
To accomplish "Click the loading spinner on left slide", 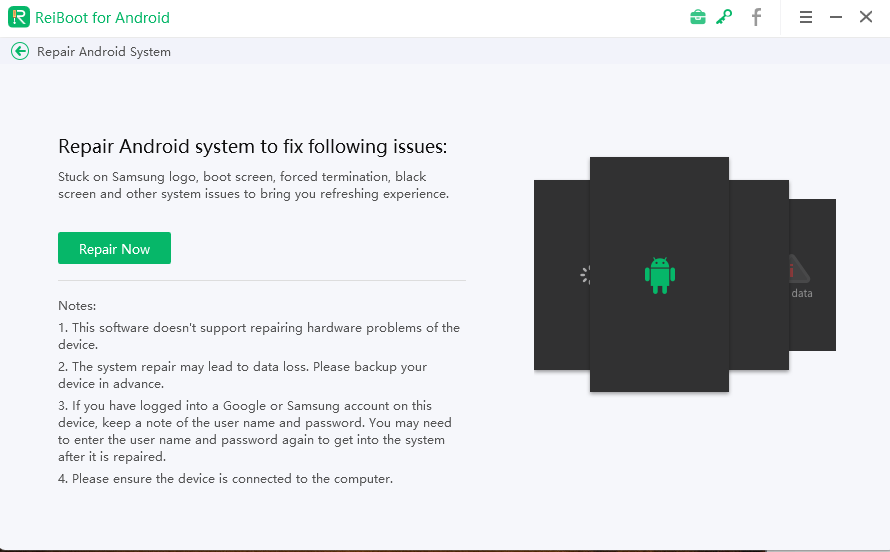I will point(586,274).
